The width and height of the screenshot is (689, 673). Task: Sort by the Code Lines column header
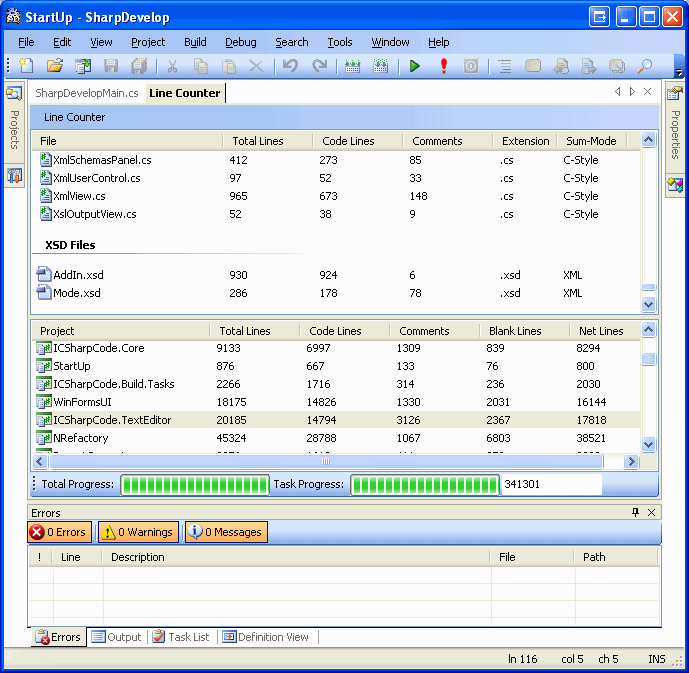348,141
